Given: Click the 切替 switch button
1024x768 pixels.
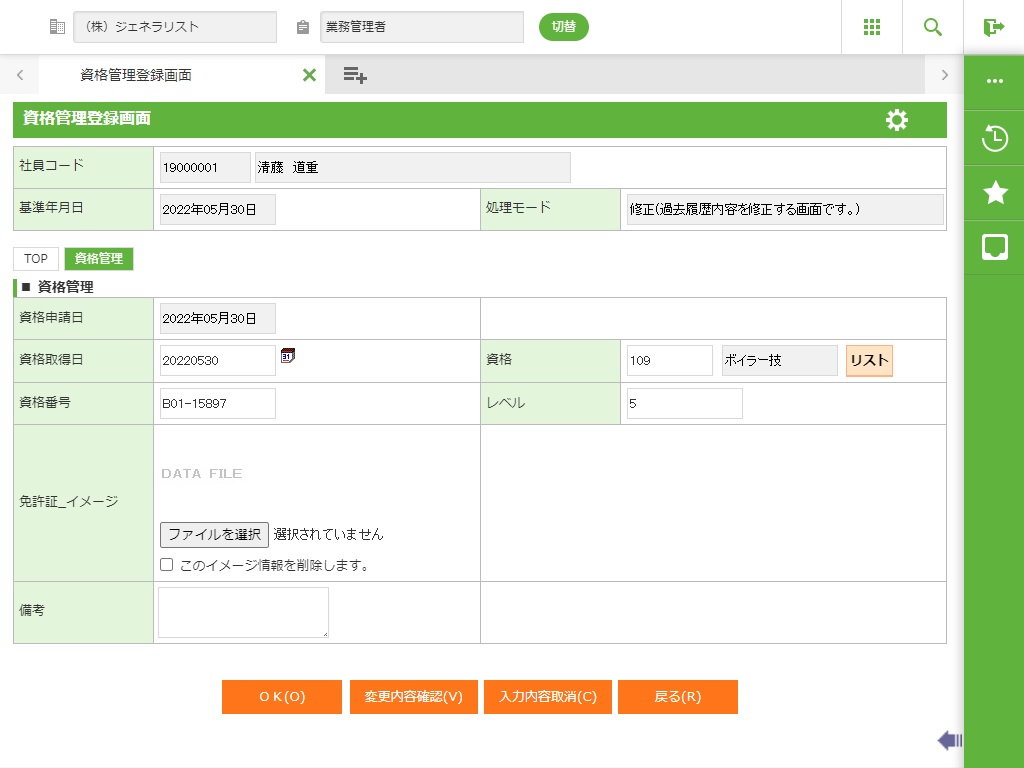Looking at the screenshot, I should 564,27.
